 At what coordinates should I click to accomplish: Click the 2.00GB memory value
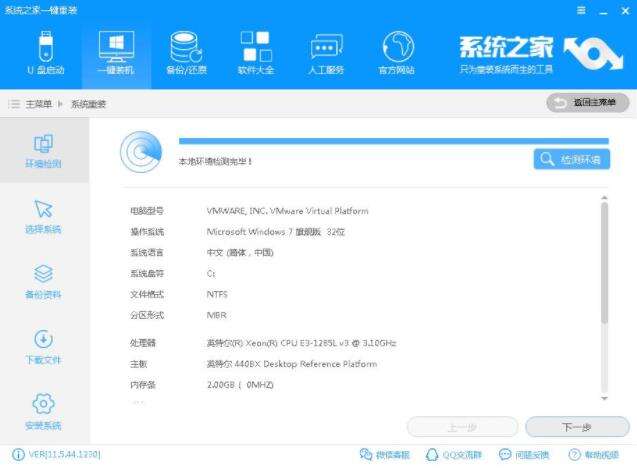coord(240,384)
